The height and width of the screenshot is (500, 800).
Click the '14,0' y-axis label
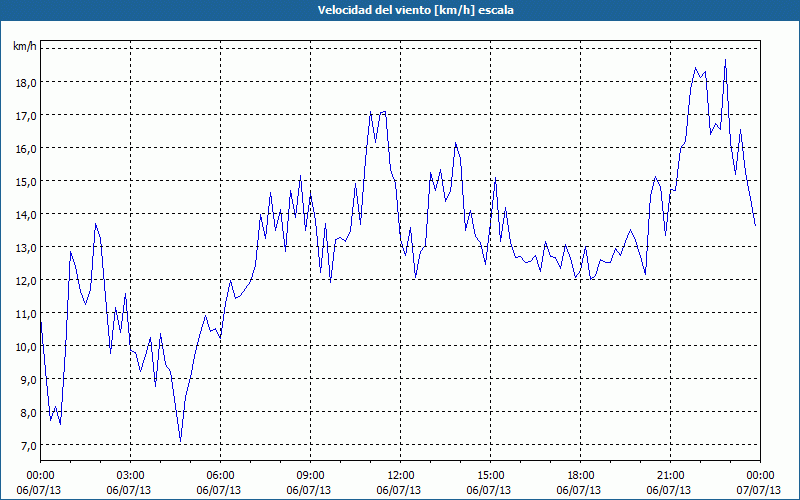point(27,215)
